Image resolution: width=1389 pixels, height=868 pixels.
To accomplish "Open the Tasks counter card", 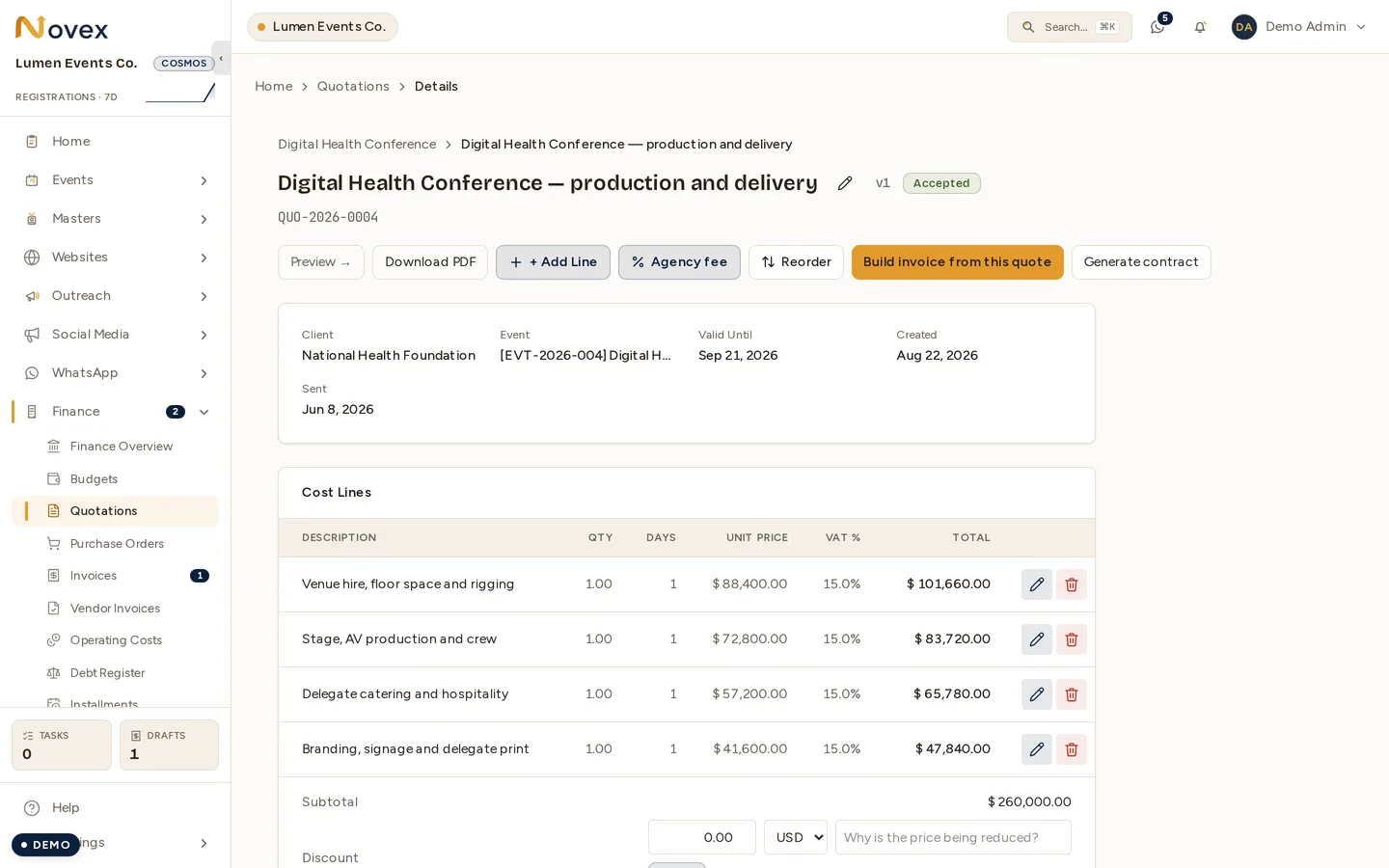I will pyautogui.click(x=62, y=745).
